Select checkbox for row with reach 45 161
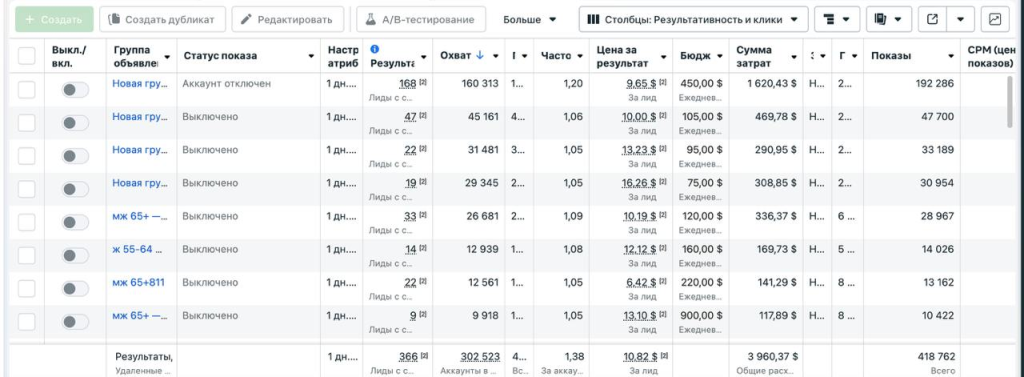Screen dimensions: 1024x377 coord(26,122)
